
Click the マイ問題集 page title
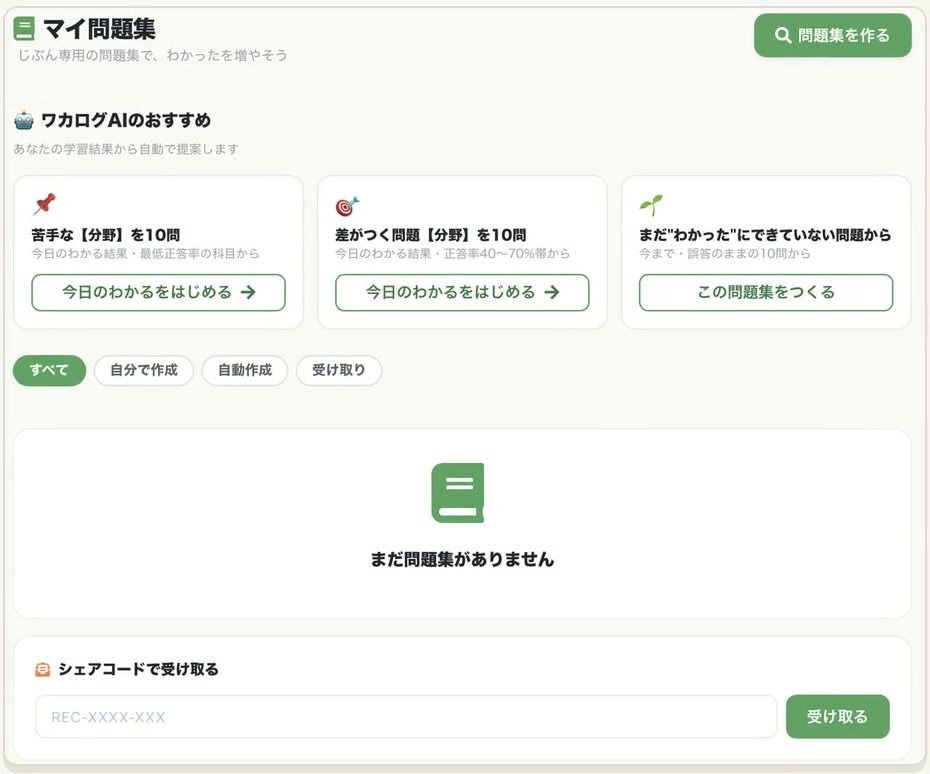(x=99, y=29)
